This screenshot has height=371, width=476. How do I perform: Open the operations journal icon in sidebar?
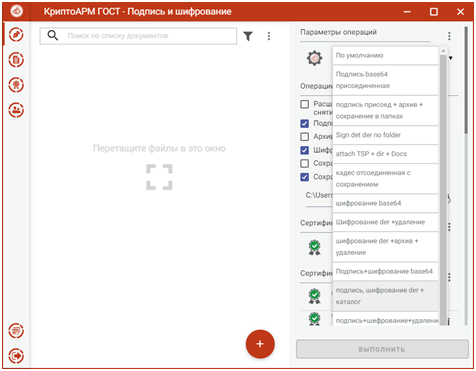coord(16,331)
